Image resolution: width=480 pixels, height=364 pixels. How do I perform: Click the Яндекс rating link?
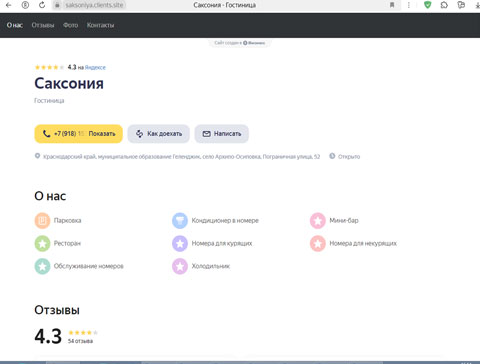click(x=95, y=67)
